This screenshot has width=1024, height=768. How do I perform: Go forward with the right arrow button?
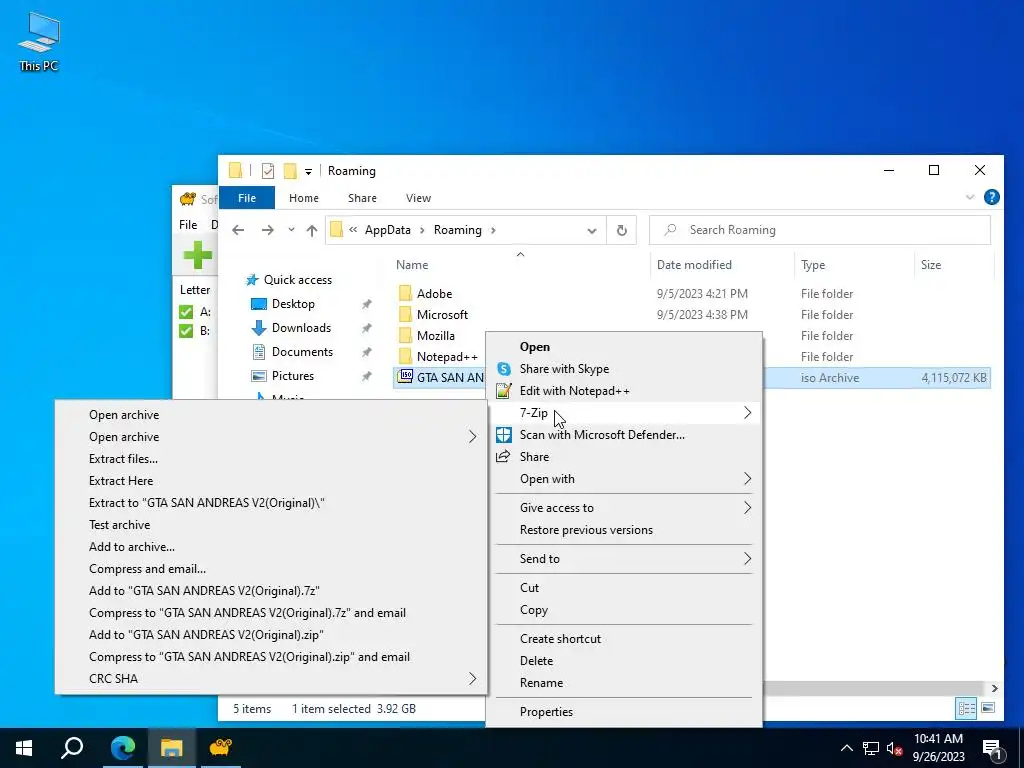[267, 230]
